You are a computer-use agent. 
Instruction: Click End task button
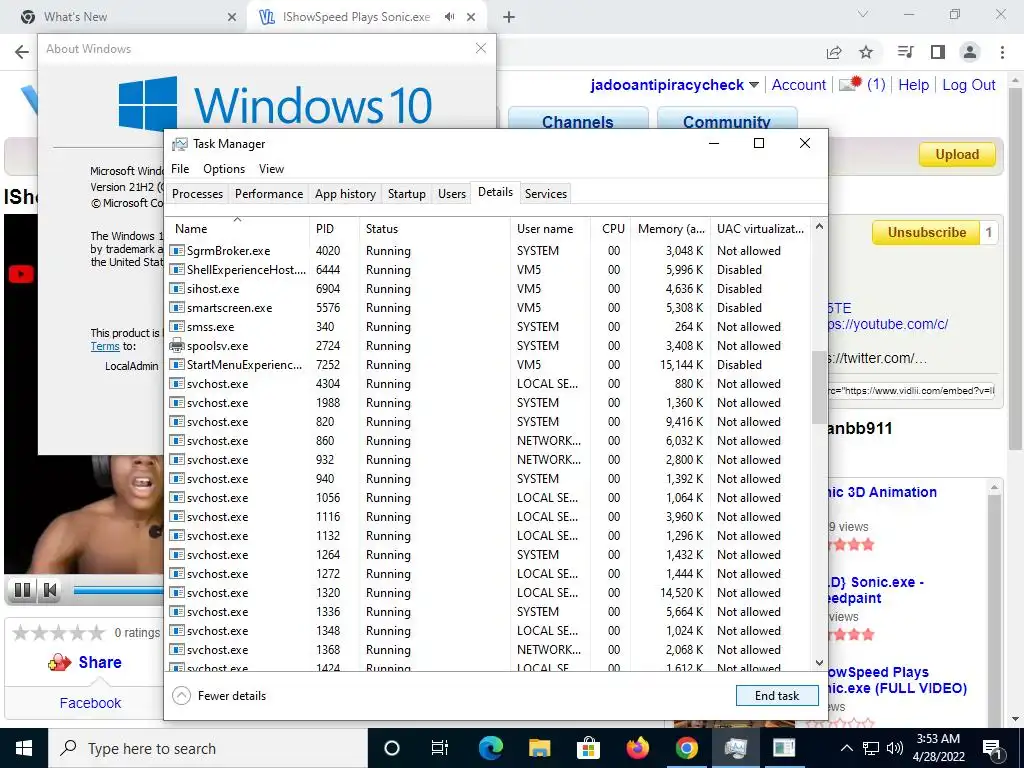(777, 696)
